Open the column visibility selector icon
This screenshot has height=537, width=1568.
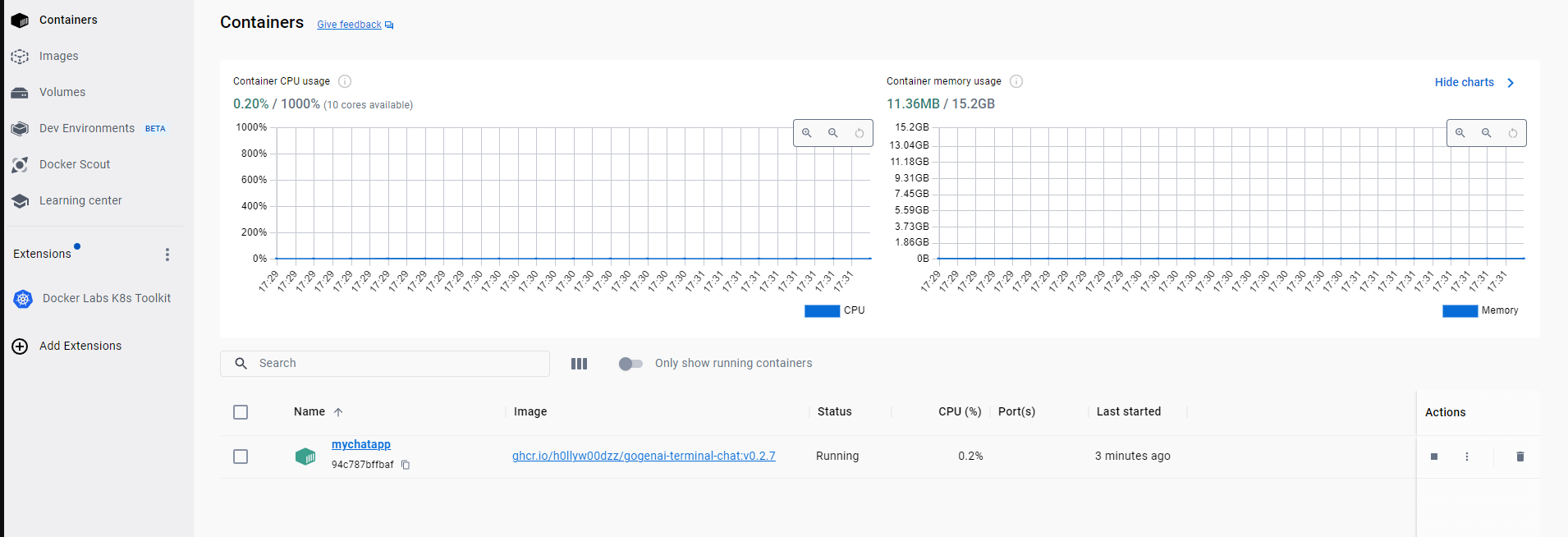[579, 364]
